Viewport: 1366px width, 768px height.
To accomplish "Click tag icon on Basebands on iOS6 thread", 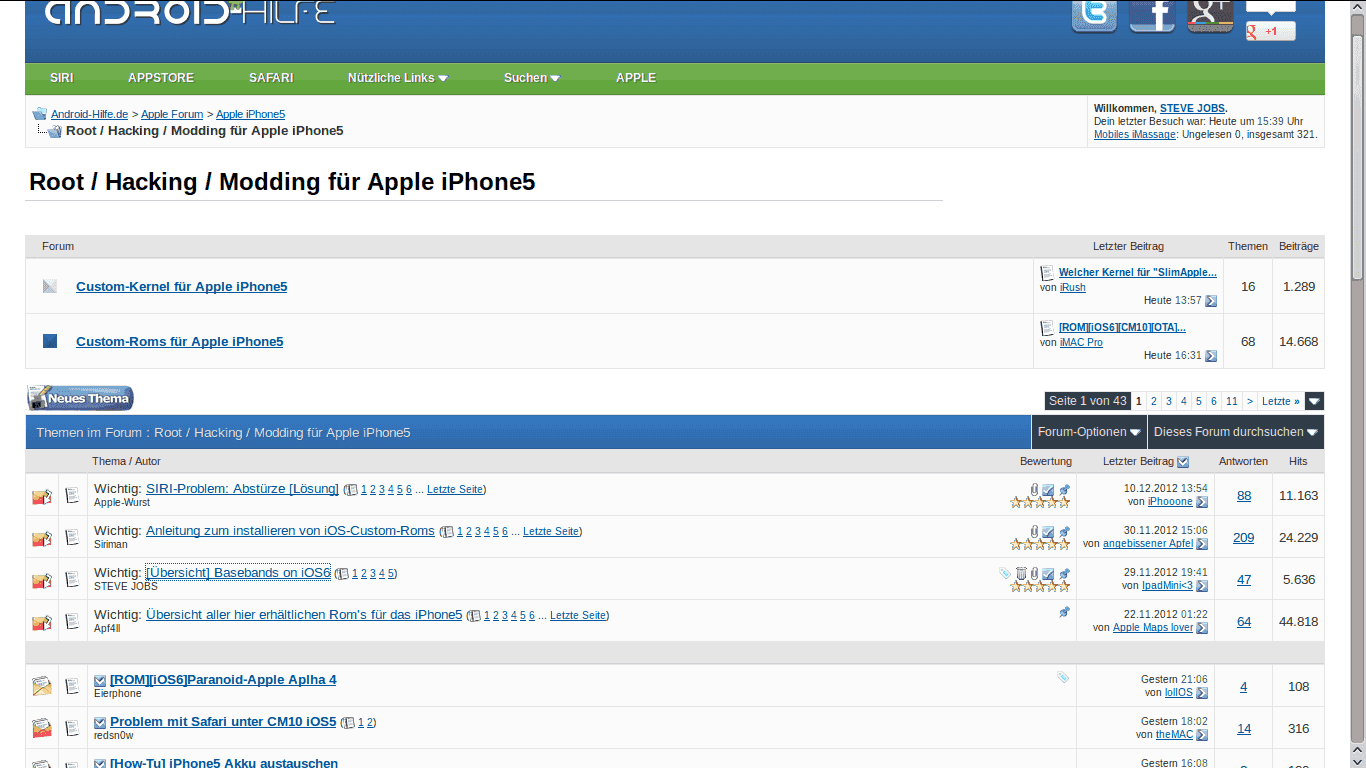I will click(1005, 573).
